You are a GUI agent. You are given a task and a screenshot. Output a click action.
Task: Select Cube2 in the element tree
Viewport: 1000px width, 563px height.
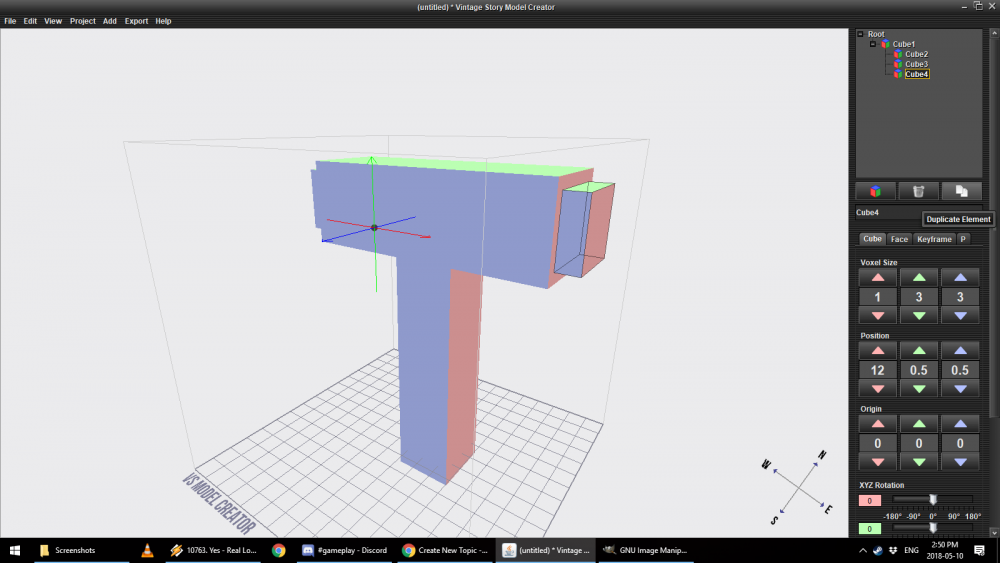(x=916, y=54)
